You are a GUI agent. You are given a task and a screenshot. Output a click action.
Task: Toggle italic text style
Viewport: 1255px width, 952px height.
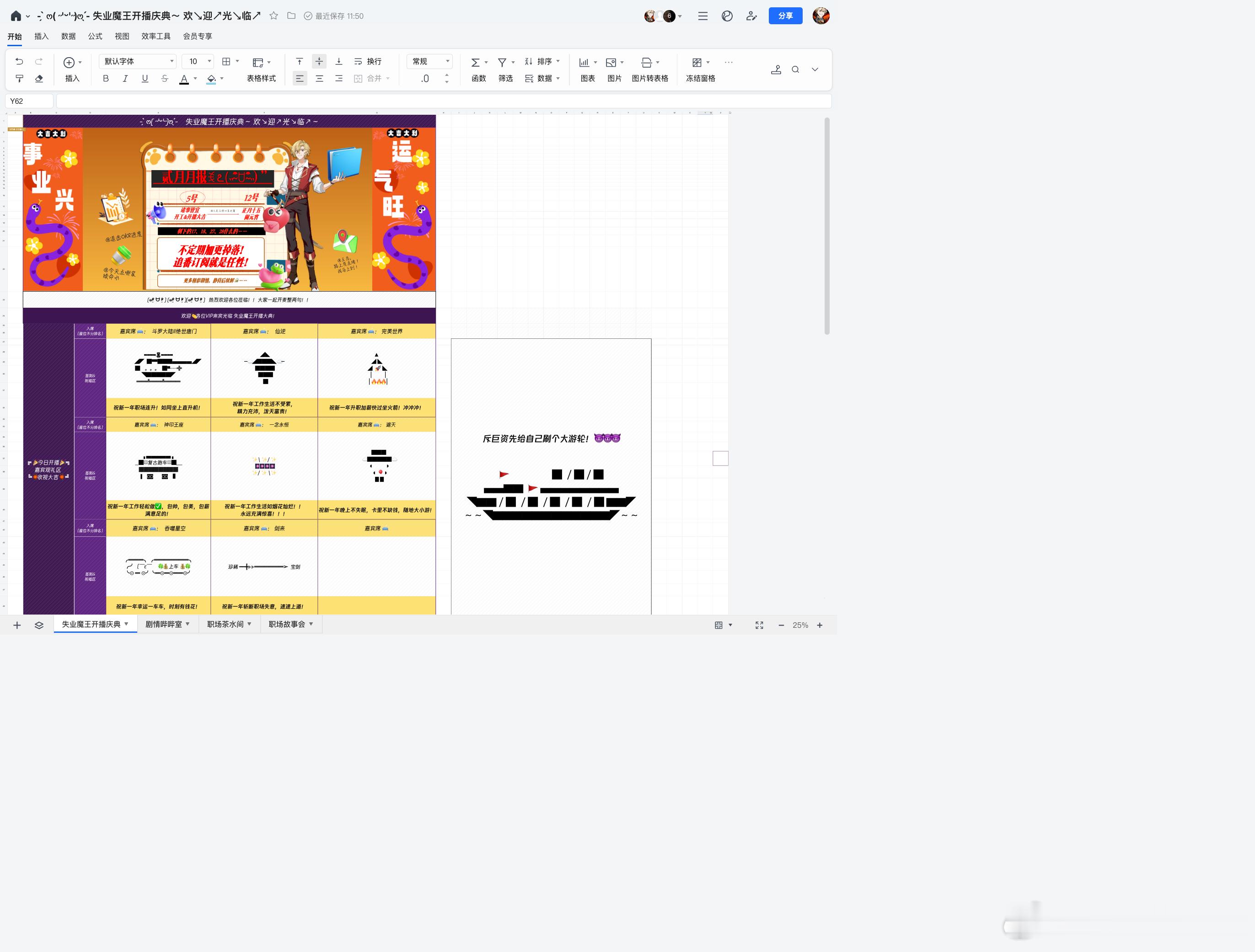pos(125,78)
